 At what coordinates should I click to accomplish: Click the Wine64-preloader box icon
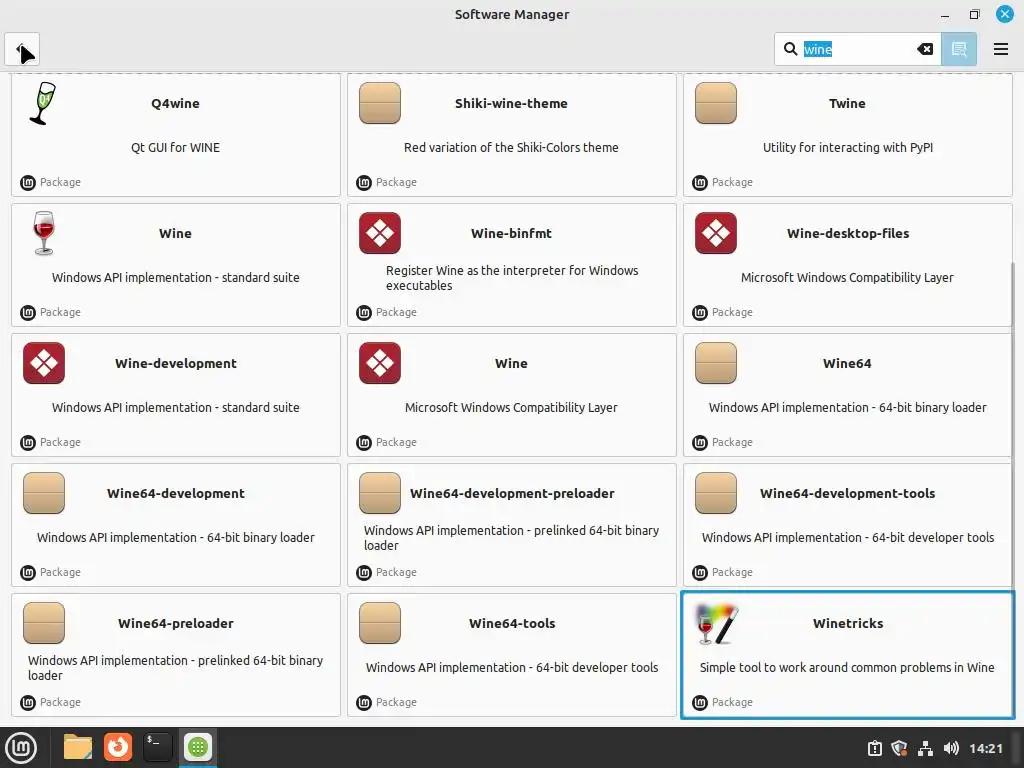click(x=44, y=623)
